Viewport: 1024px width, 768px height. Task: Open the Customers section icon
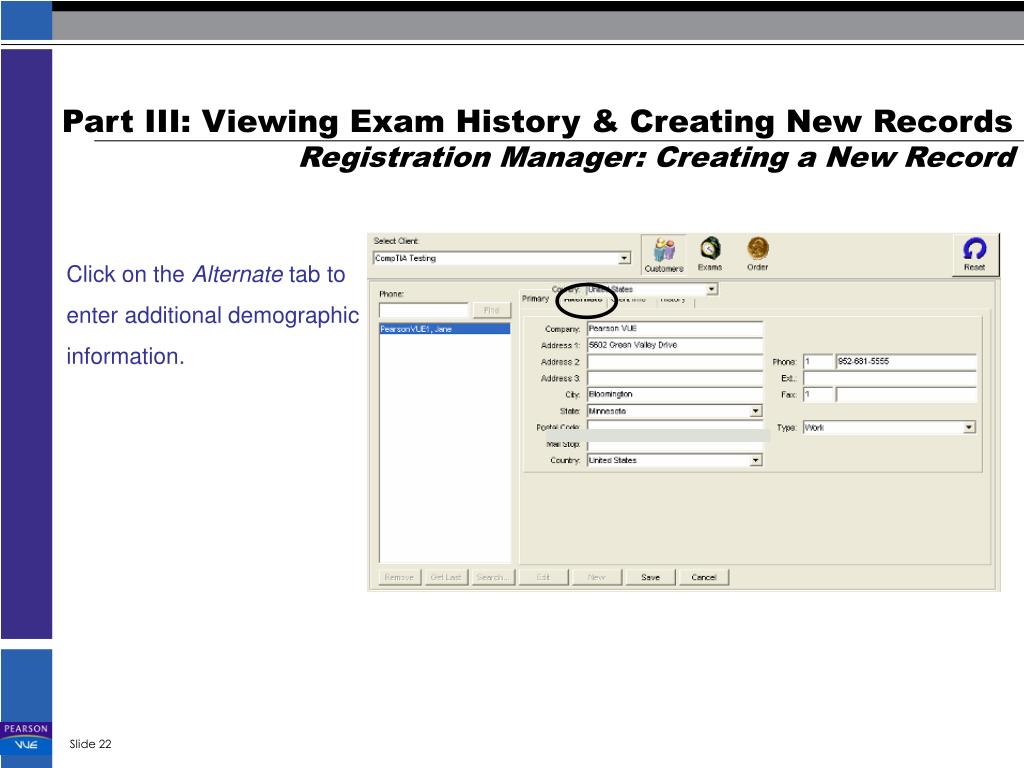[x=664, y=255]
